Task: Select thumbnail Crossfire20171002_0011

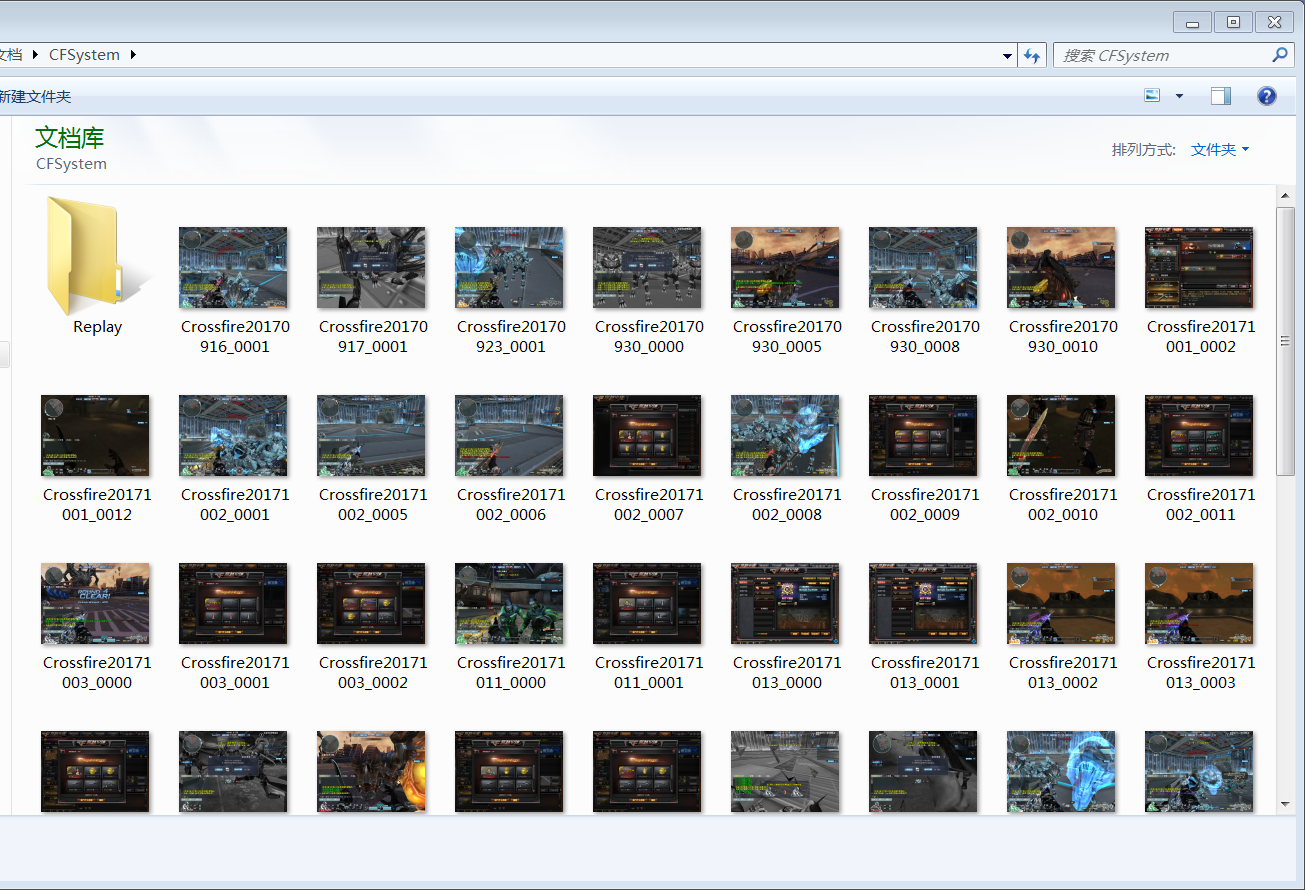Action: (x=1199, y=436)
